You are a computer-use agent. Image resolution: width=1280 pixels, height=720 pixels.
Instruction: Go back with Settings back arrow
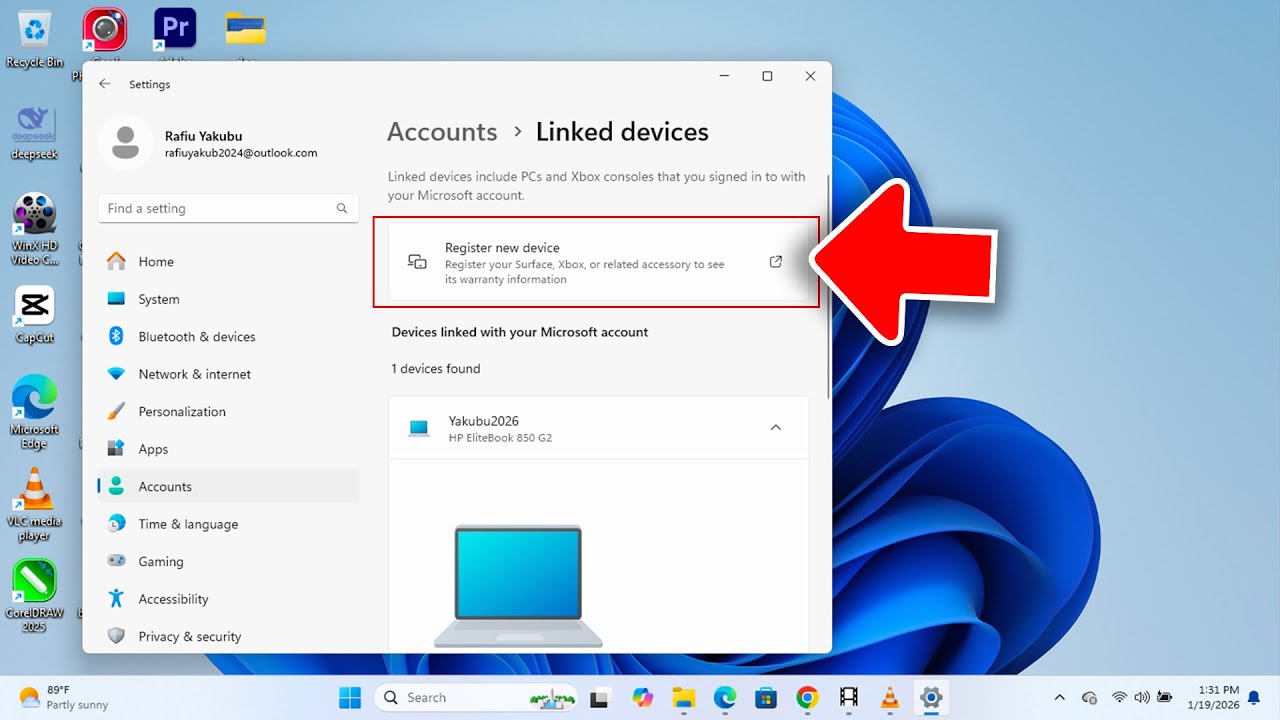pos(105,84)
